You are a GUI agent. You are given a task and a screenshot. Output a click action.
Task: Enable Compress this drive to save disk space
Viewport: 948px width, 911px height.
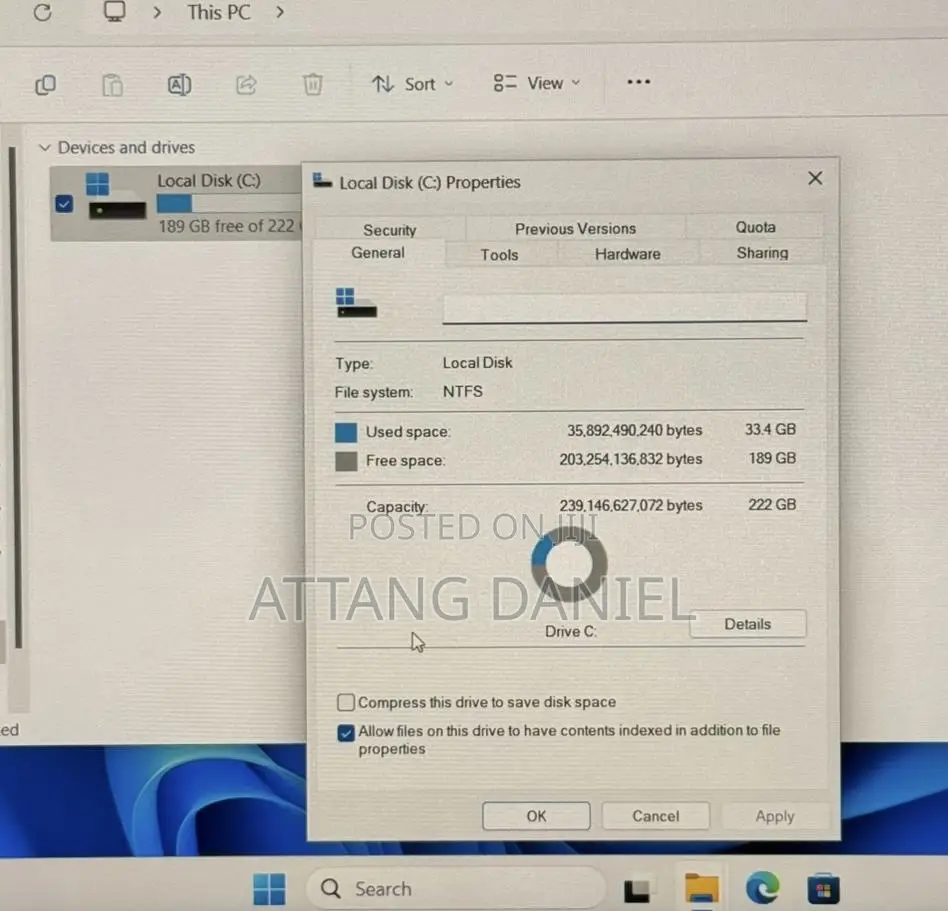[346, 702]
